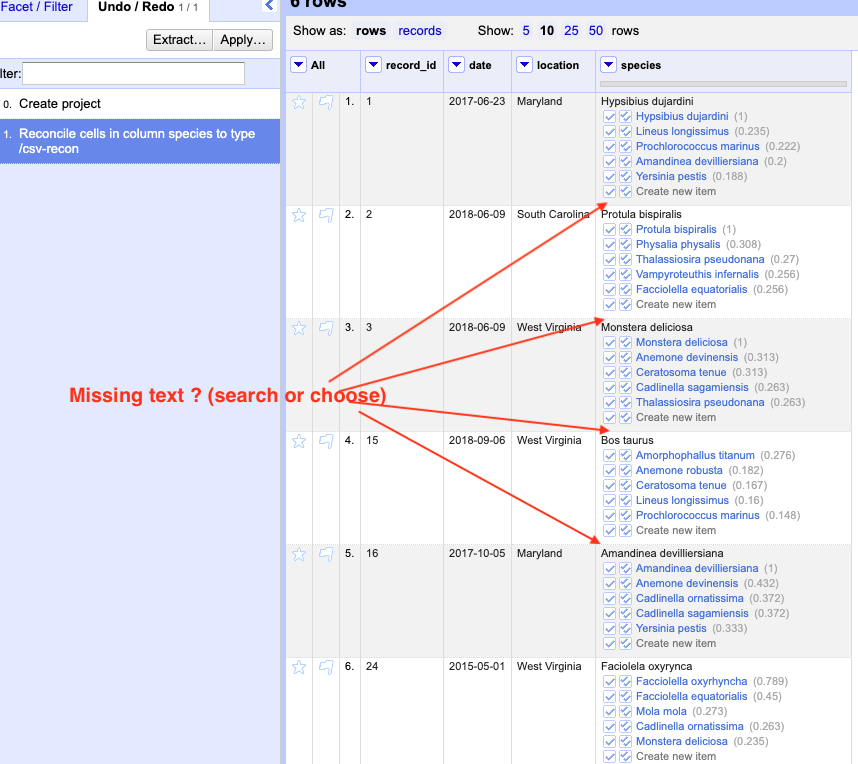
Task: Match this cell to Anemone devinensis (0.313)
Action: (610, 357)
